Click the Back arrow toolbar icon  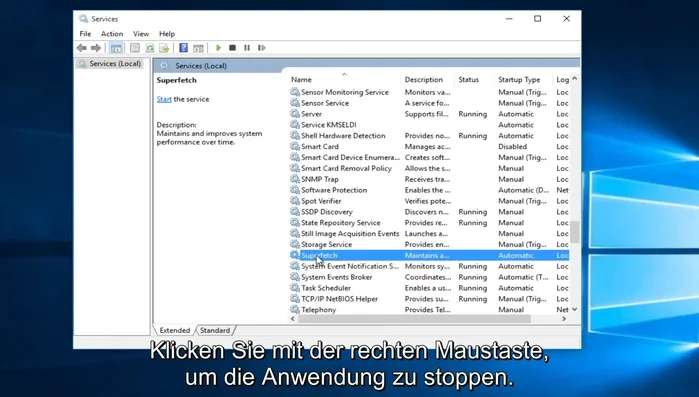coord(82,48)
